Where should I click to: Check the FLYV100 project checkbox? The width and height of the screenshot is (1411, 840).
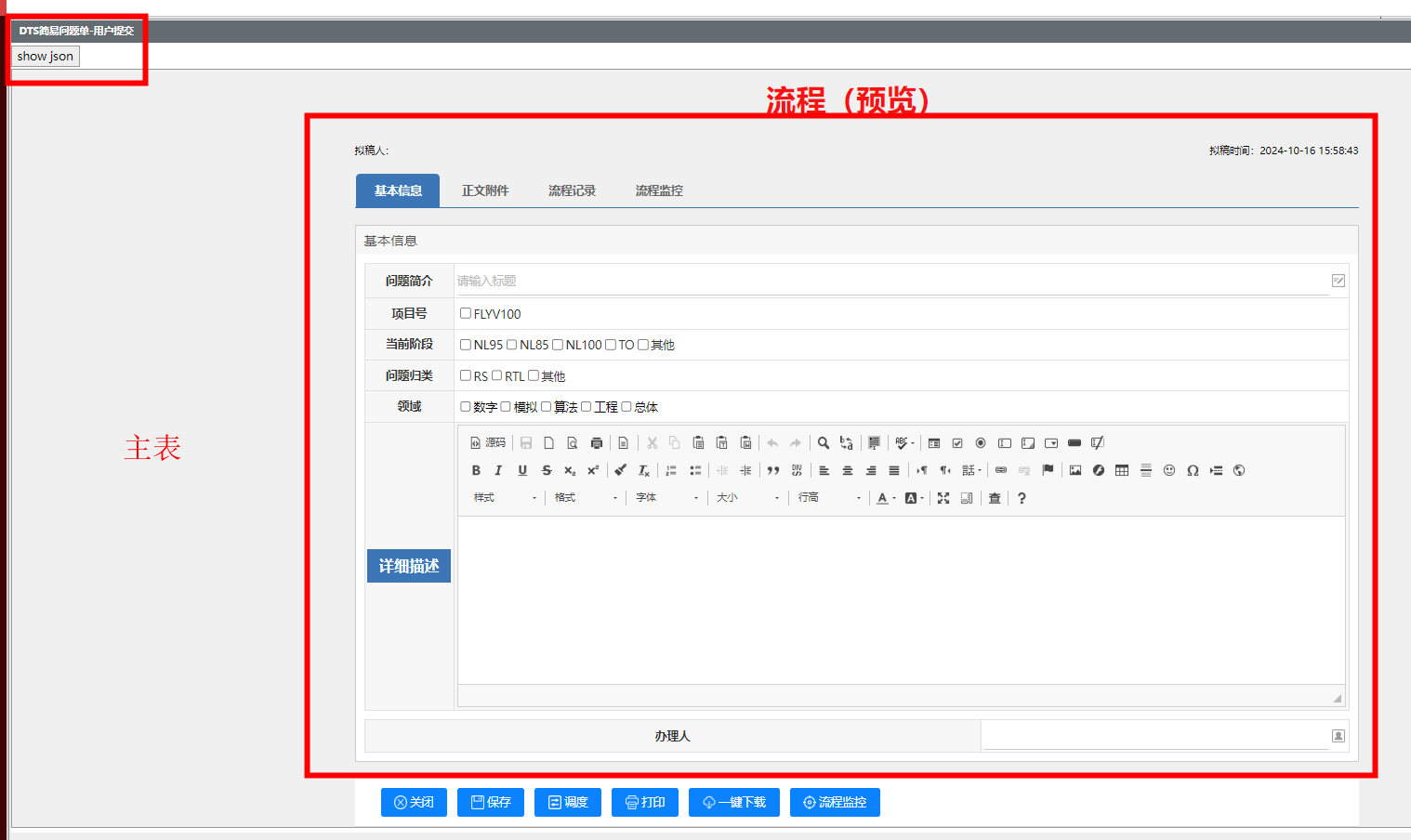pos(466,313)
